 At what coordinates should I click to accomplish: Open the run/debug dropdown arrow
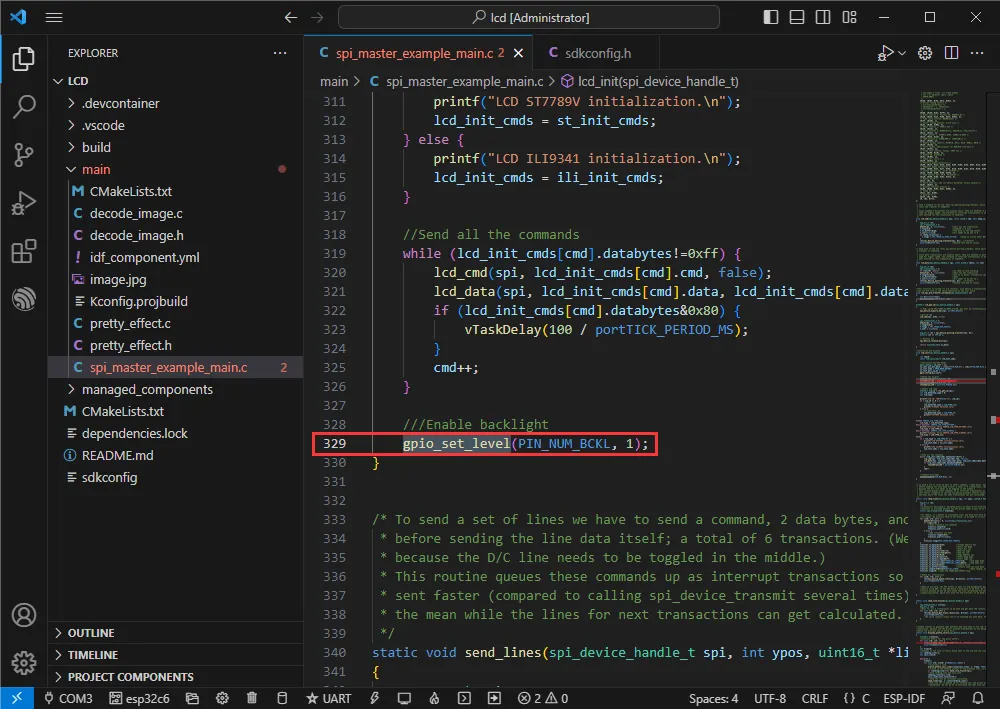click(x=902, y=53)
